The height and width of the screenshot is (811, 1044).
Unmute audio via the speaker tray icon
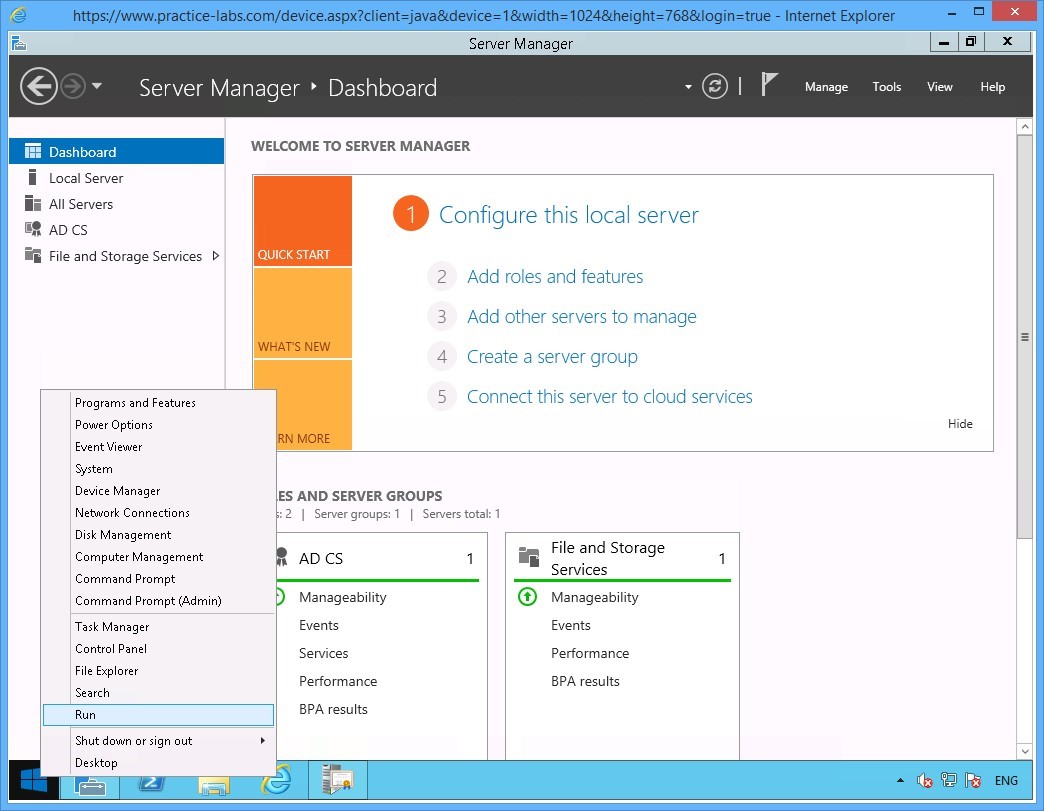click(x=924, y=780)
